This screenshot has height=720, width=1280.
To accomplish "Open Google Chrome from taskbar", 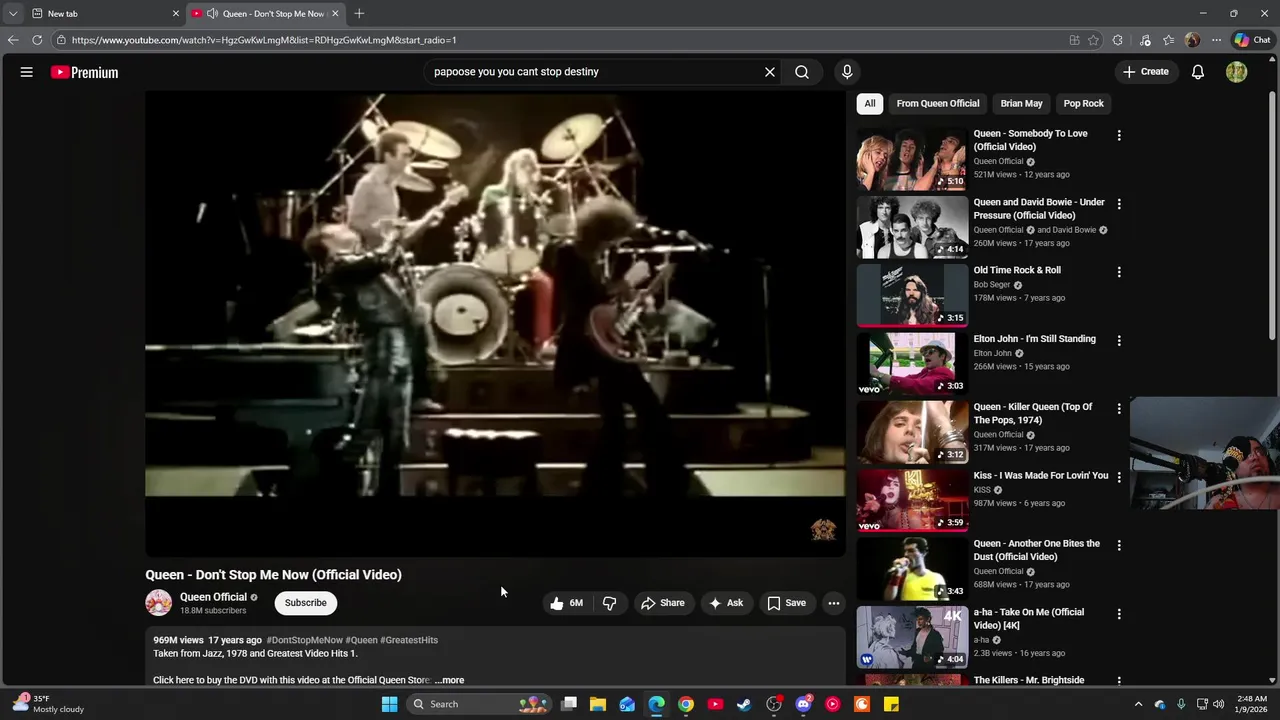I will click(x=686, y=704).
